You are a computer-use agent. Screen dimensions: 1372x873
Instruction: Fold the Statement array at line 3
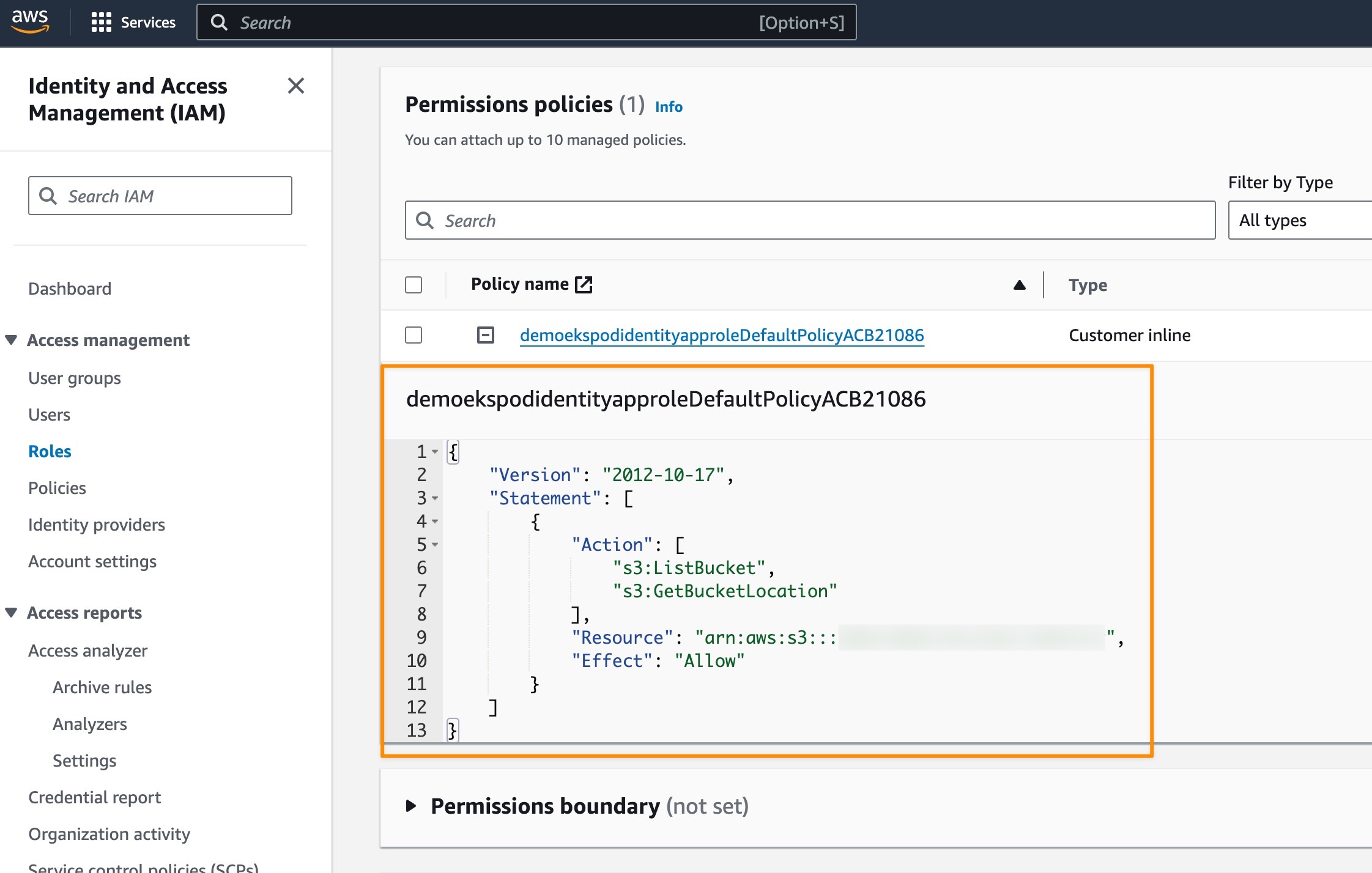coord(435,498)
